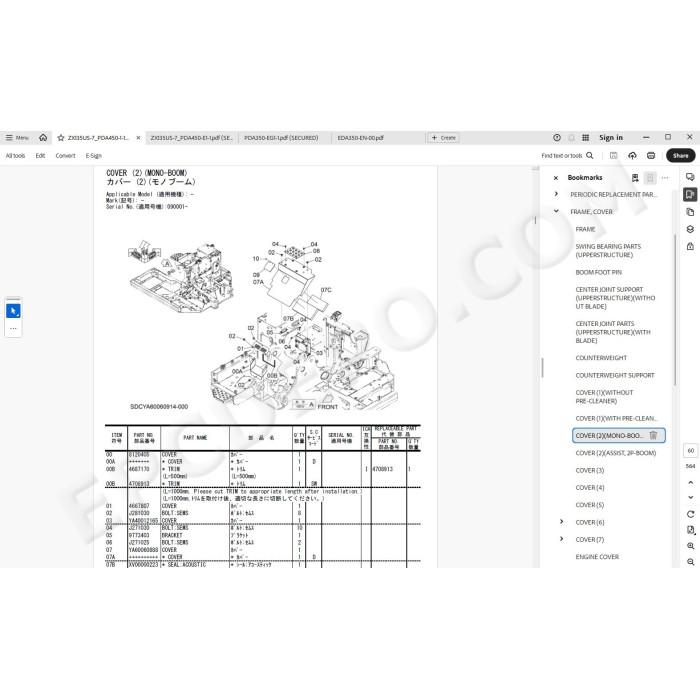
Task: Click the upload to cloud icon
Action: pos(632,155)
